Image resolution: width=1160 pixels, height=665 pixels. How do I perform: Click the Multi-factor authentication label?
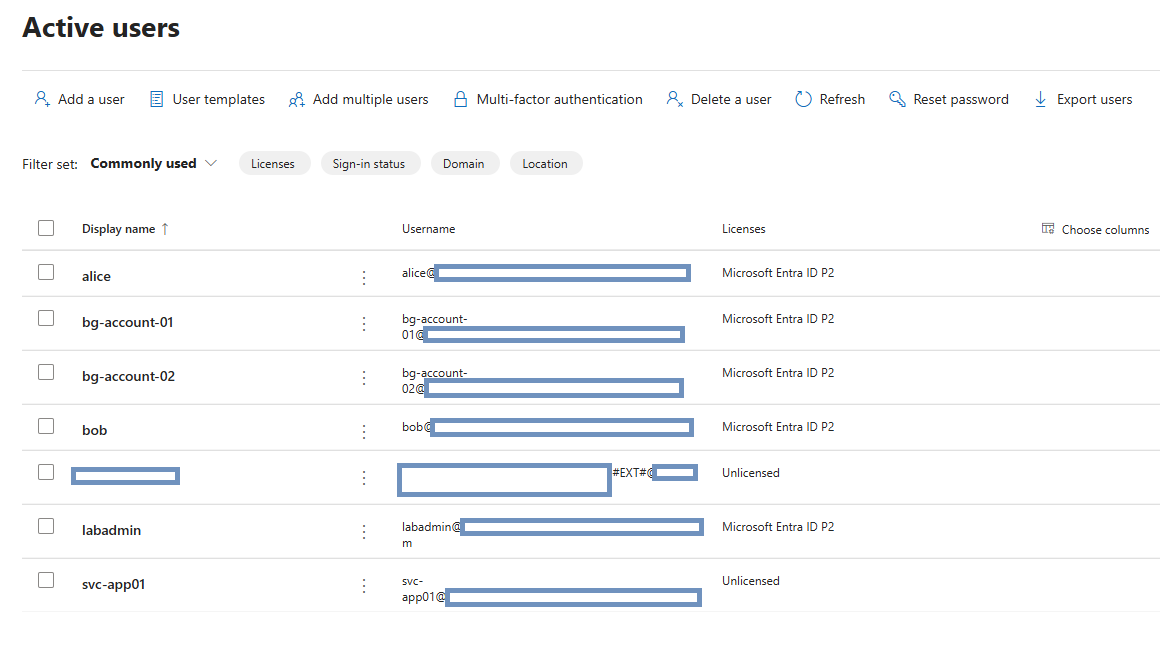(559, 99)
